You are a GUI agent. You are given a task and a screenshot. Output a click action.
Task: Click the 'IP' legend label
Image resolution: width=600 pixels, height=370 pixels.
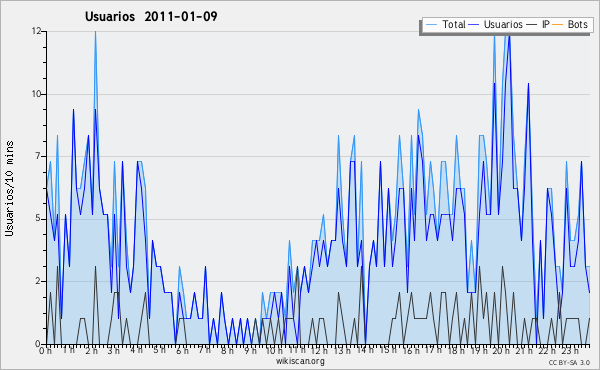point(546,24)
